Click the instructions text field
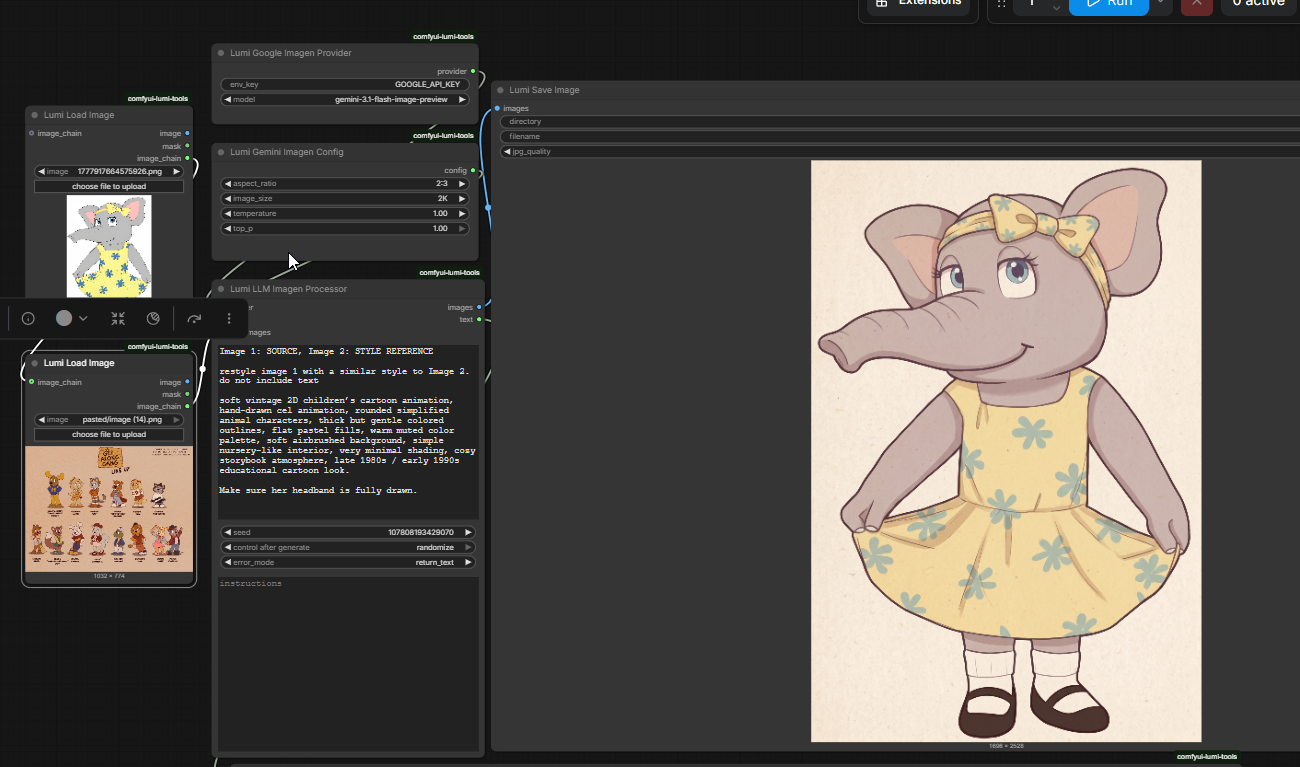1300x767 pixels. point(348,662)
